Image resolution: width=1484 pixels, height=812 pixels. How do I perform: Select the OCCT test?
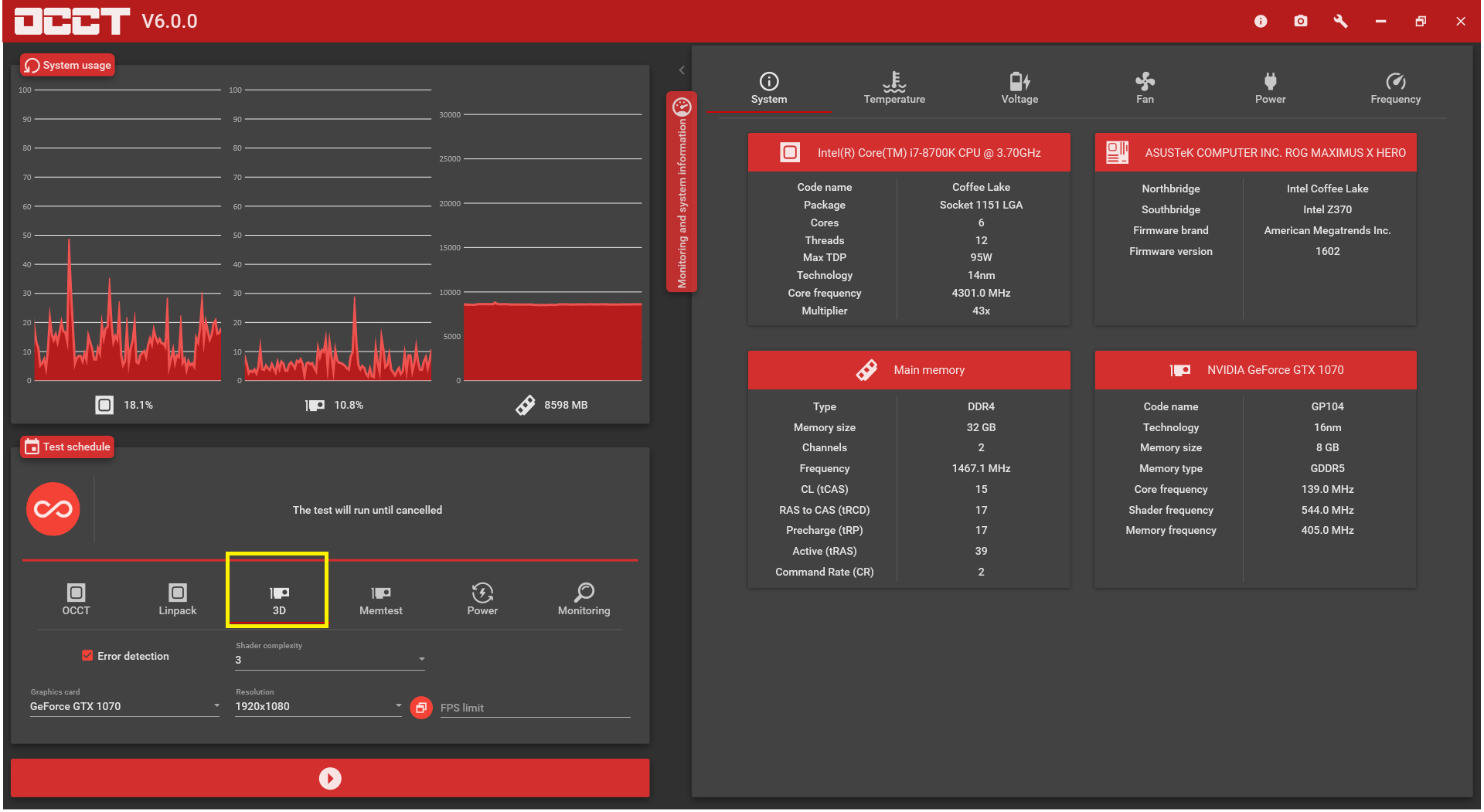pyautogui.click(x=76, y=600)
